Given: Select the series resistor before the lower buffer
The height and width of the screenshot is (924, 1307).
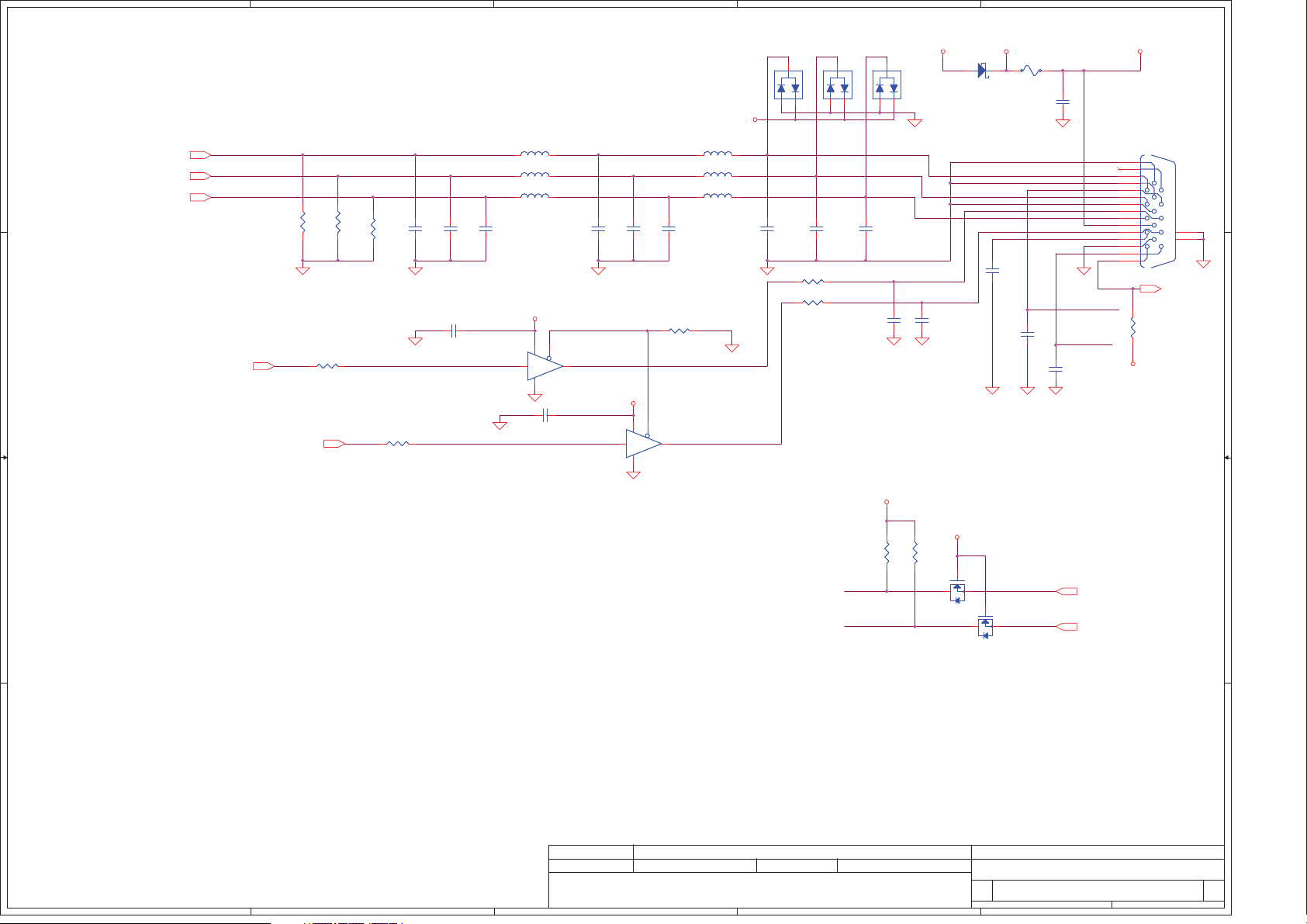Looking at the screenshot, I should 398,444.
